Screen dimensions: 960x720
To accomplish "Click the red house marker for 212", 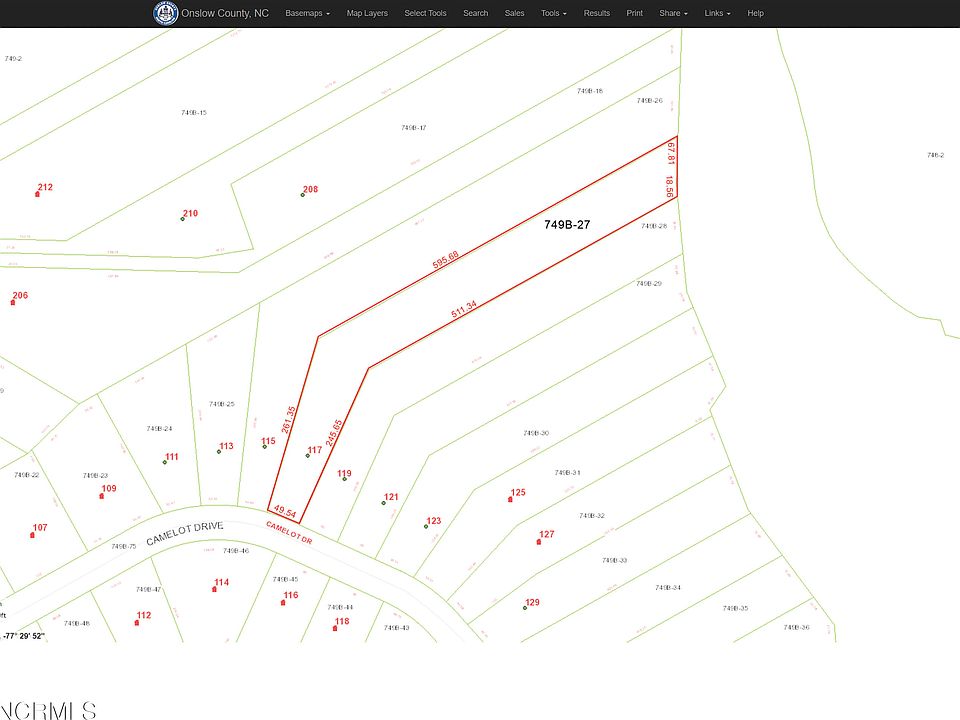I will [37, 194].
